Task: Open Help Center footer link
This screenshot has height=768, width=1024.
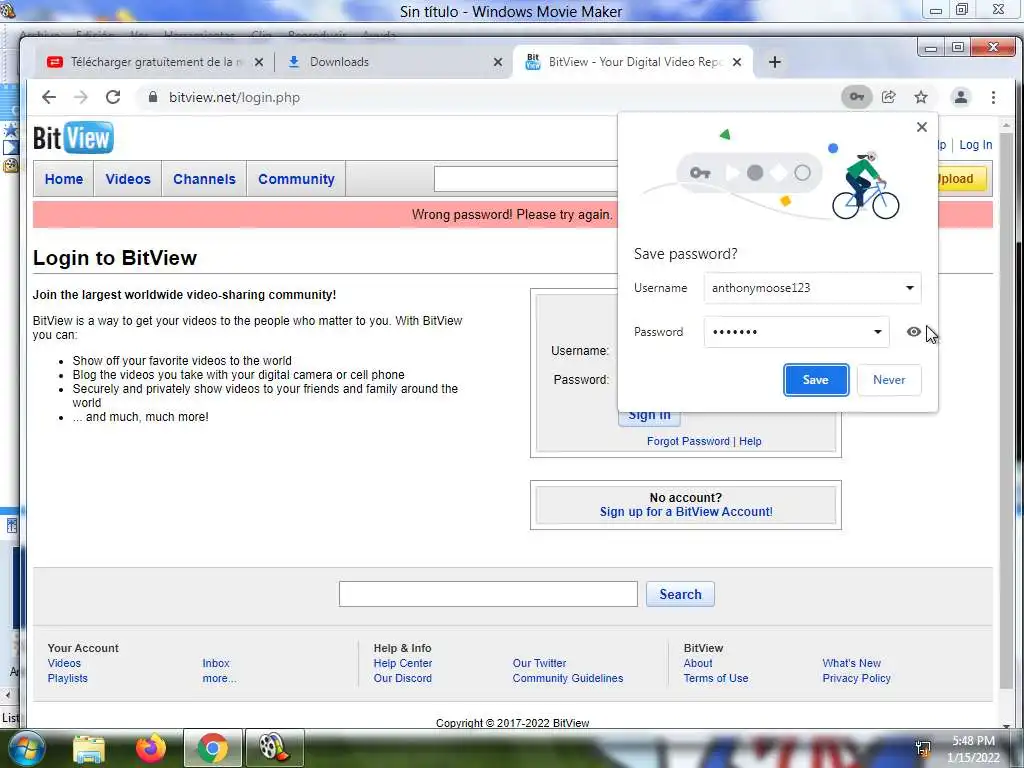Action: (x=403, y=664)
